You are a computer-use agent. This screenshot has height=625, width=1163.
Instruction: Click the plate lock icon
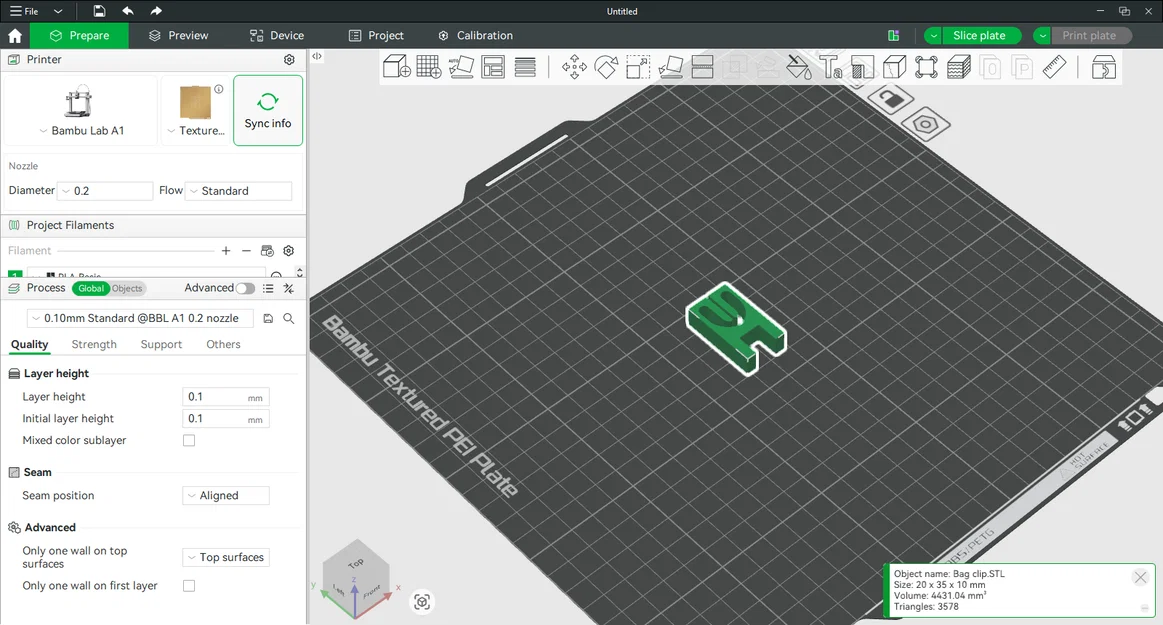coord(891,99)
